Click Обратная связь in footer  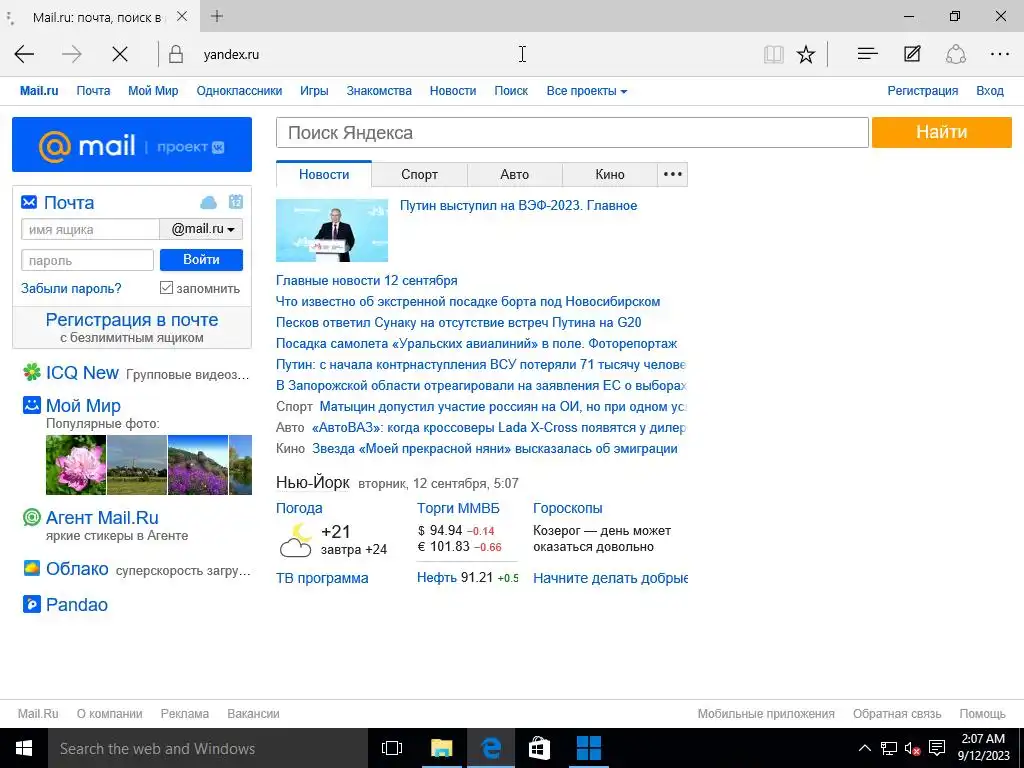(897, 714)
